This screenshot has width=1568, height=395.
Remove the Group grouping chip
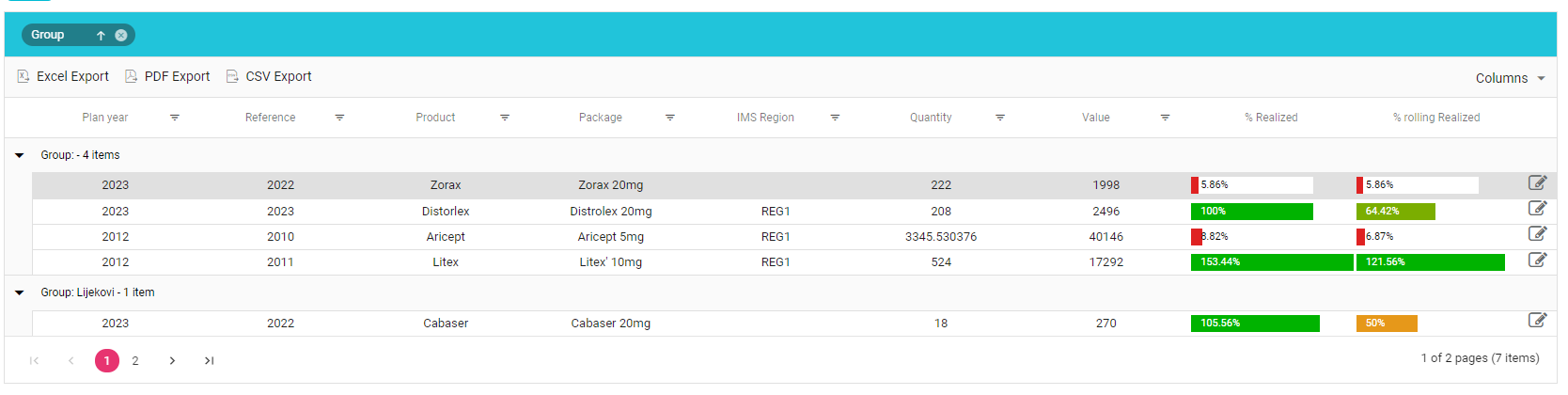[x=121, y=36]
